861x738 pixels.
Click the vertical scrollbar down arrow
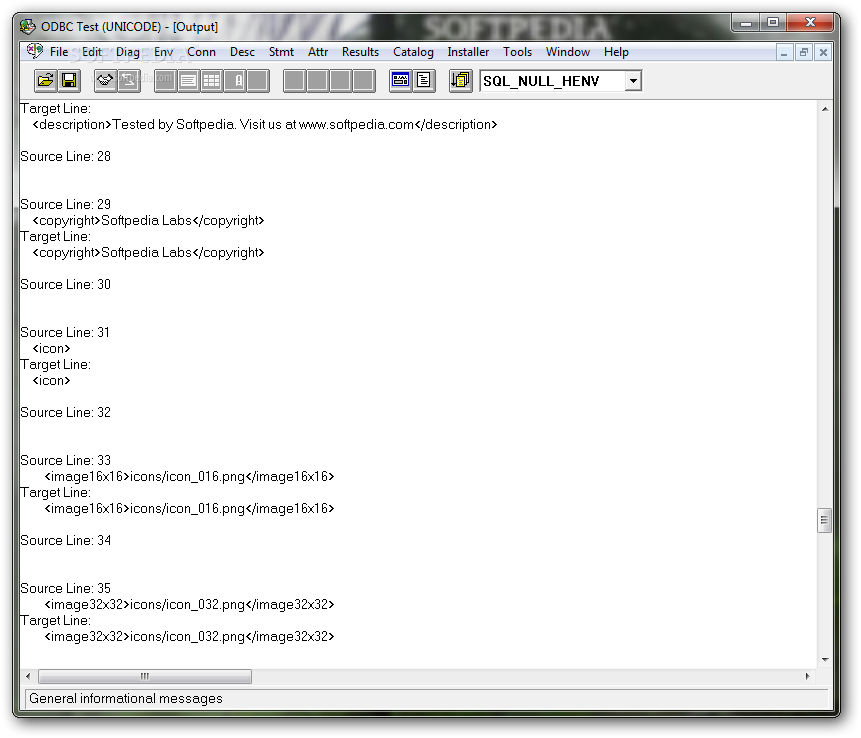[825, 659]
